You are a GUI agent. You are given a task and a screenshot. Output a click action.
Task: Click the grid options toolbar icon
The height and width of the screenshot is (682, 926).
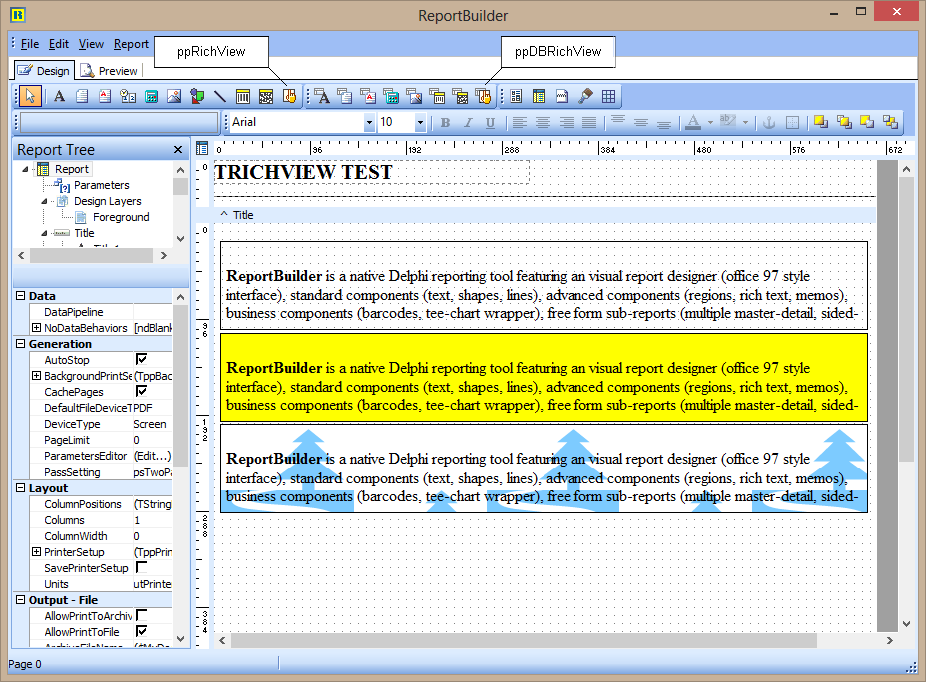608,96
